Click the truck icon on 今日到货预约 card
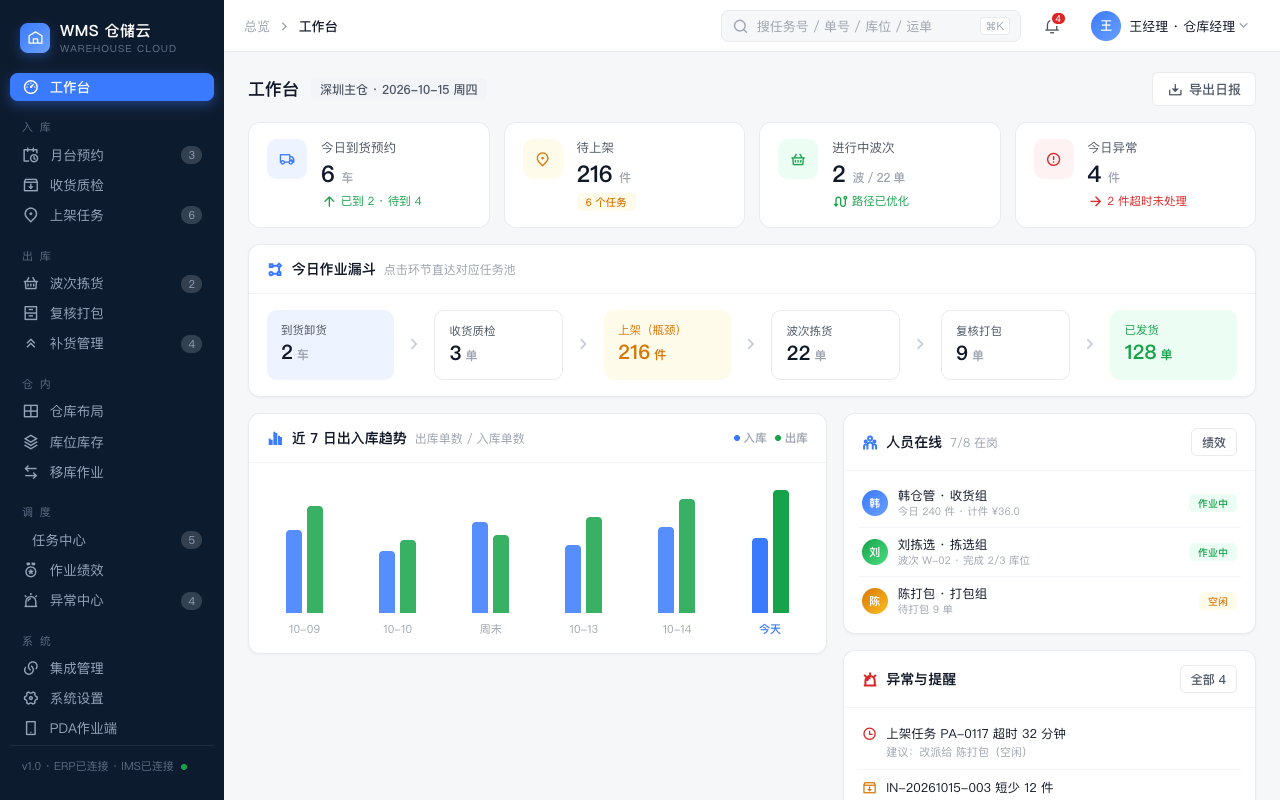 (x=287, y=159)
